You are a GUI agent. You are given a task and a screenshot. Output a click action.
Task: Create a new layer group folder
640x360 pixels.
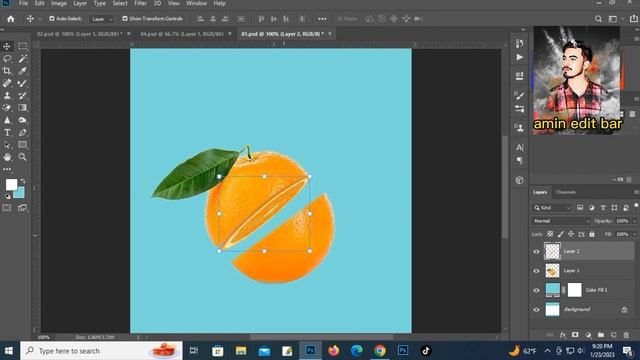[601, 335]
